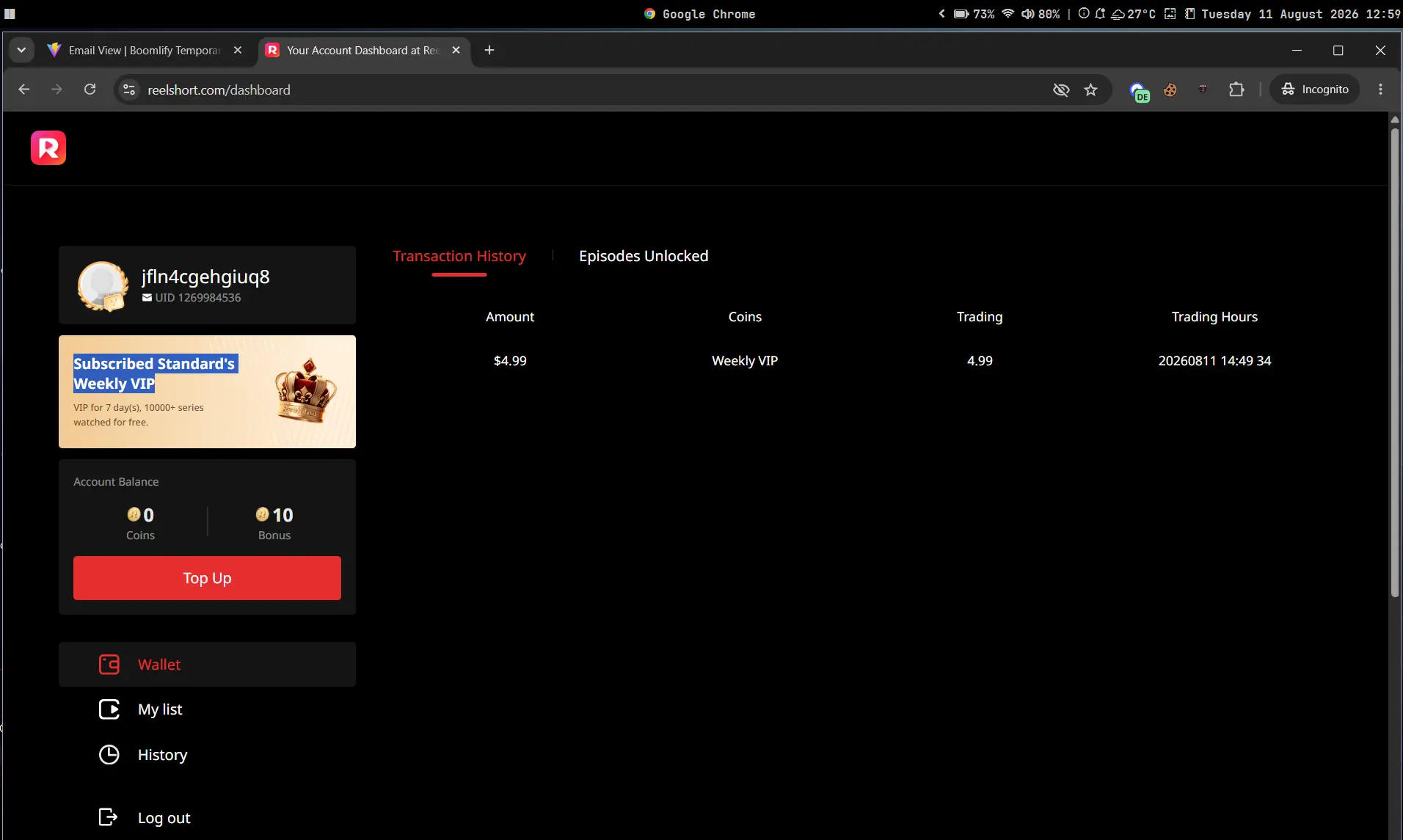Screen dimensions: 1403x840
Task: Click the VIP for 7 day(s) description text
Action: [139, 415]
